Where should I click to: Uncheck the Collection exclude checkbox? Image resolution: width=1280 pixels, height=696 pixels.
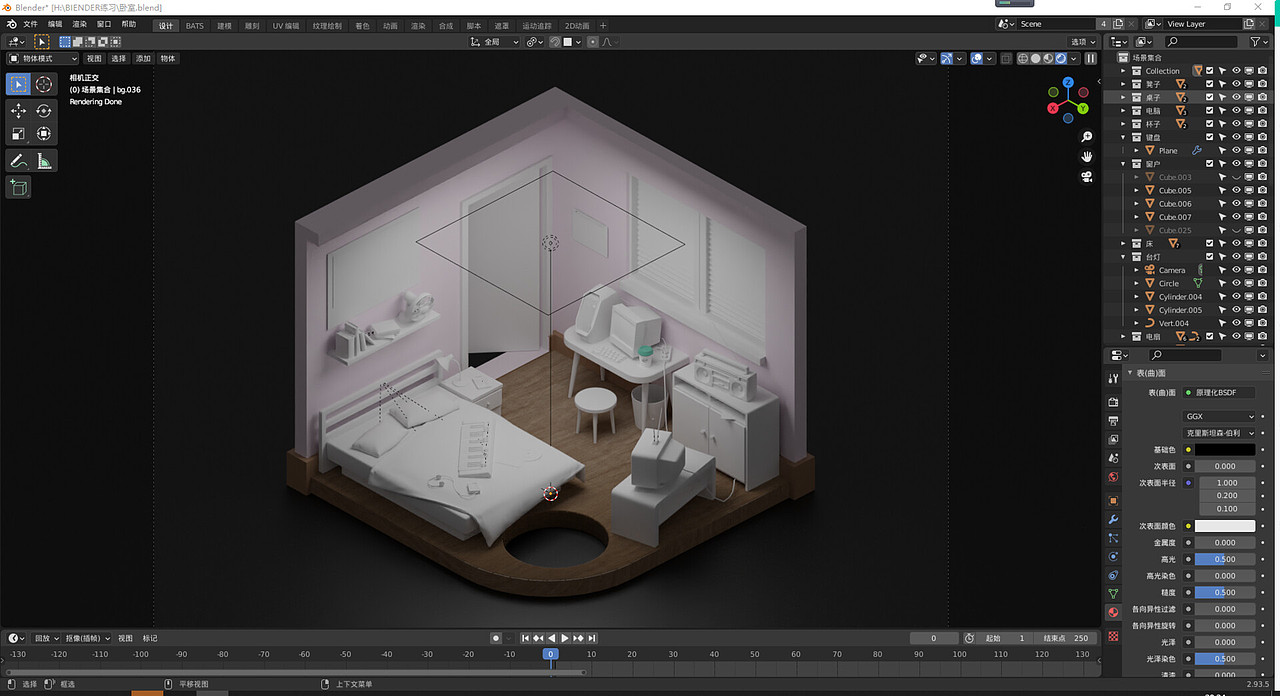click(x=1209, y=71)
